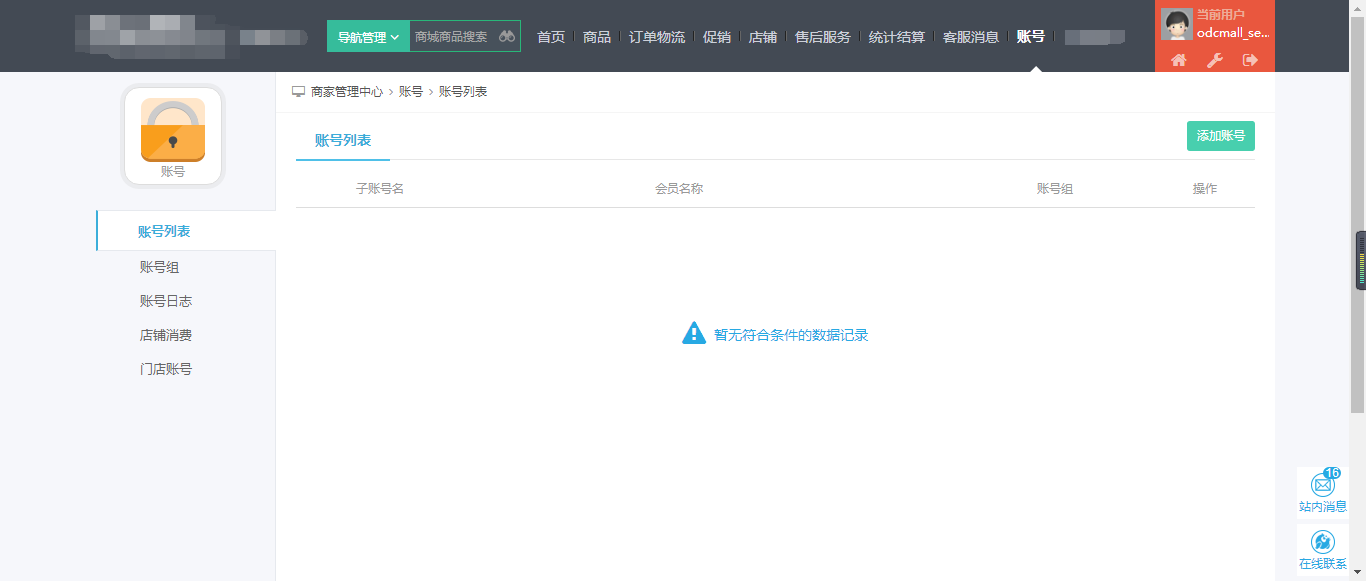Open the 促销 menu
Image resolution: width=1366 pixels, height=581 pixels.
coord(717,37)
